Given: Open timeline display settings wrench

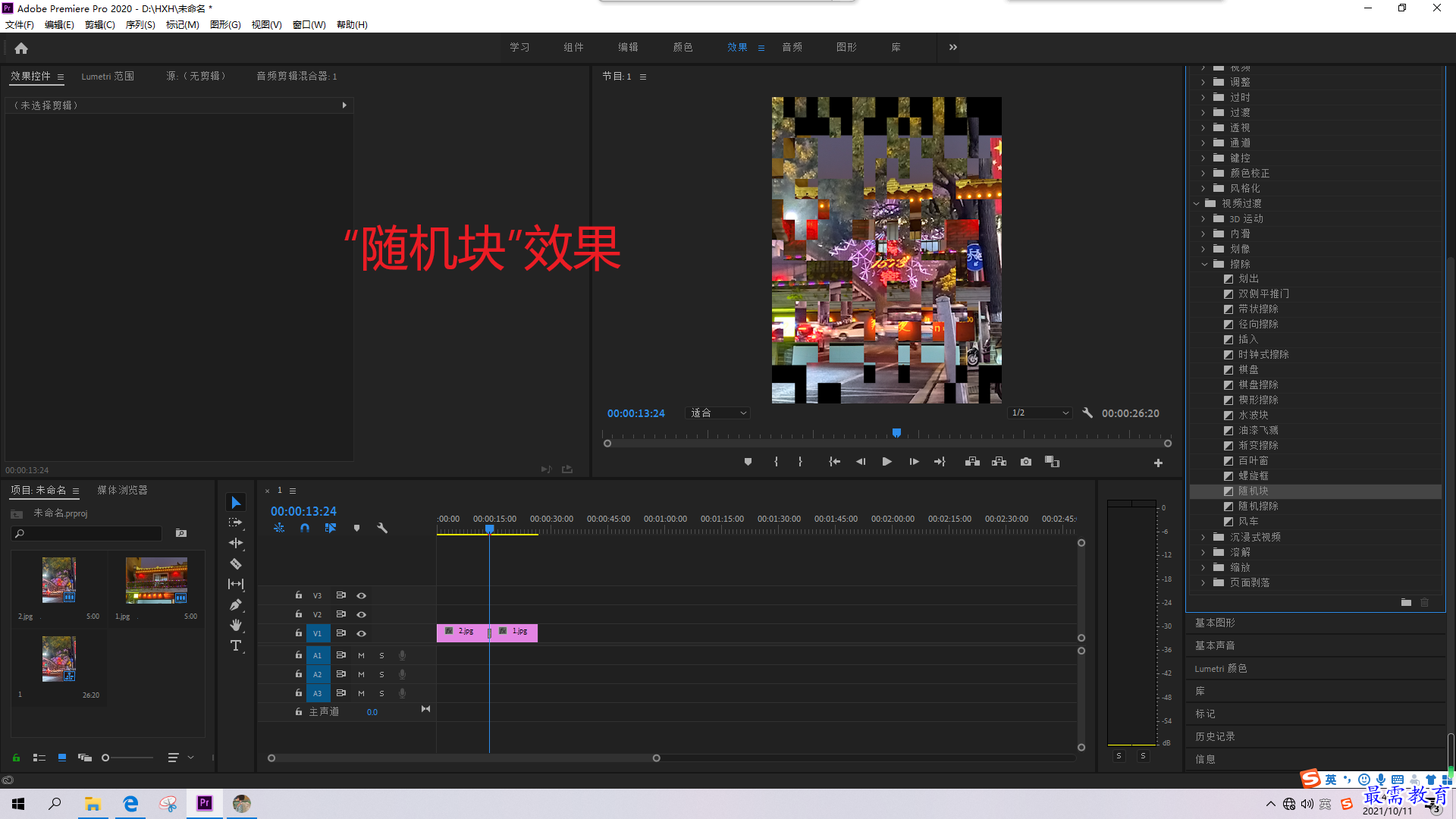Looking at the screenshot, I should (x=382, y=528).
